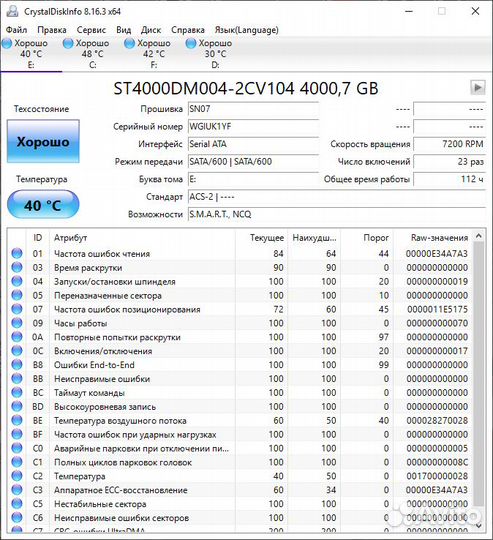
Task: Click the Хорошо health status button
Action: click(43, 142)
